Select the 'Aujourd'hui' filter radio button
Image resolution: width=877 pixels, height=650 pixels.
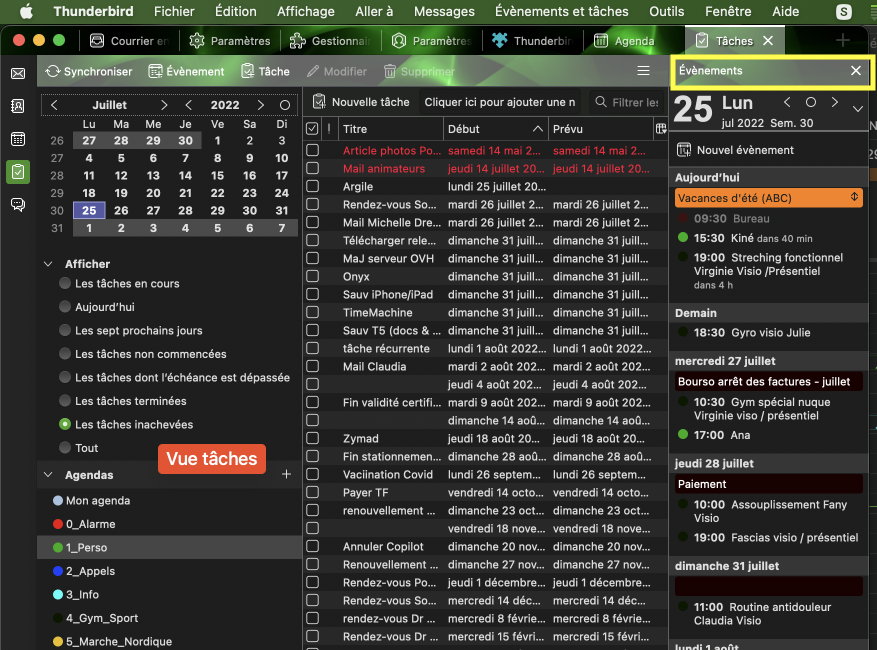click(65, 307)
